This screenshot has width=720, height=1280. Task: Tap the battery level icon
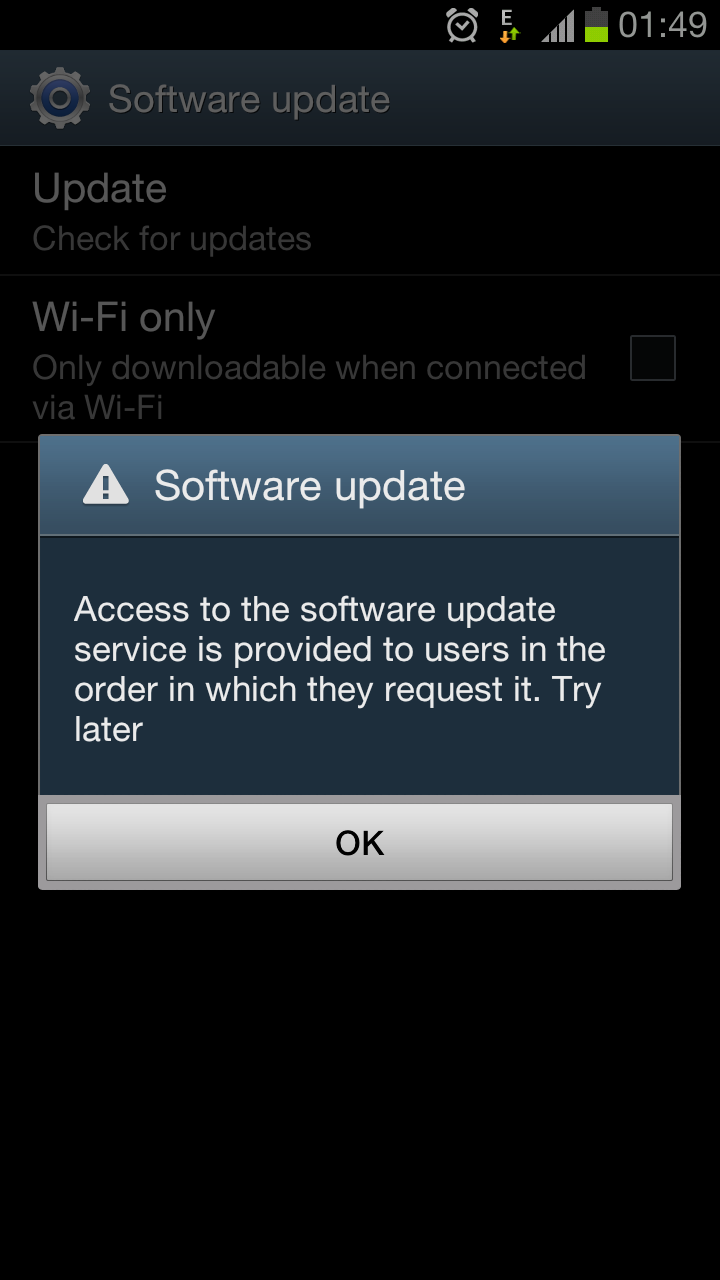pos(597,25)
